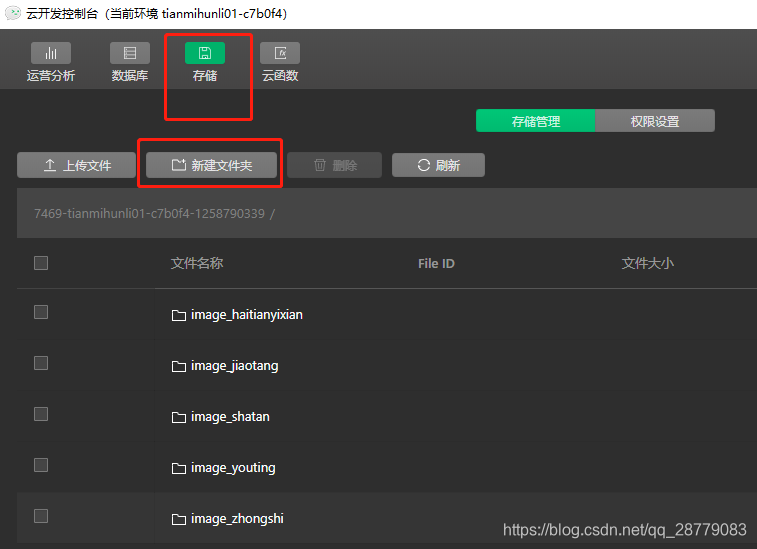This screenshot has width=757, height=549.
Task: Switch to the 权限设置 tab
Action: point(655,121)
